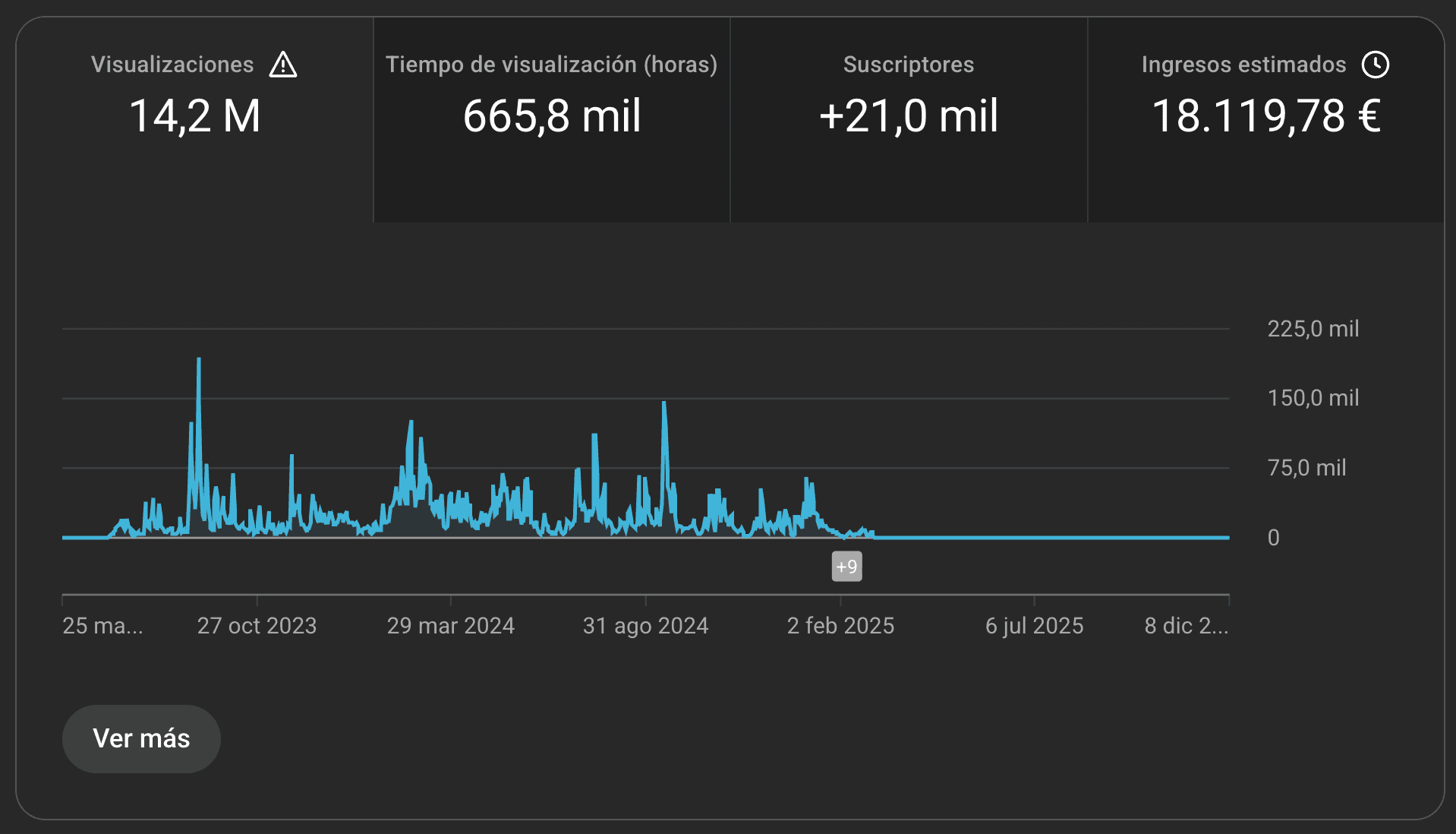Screen dimensions: 1456x834
Task: Click the tallest peak in the views chart
Action: tap(199, 360)
